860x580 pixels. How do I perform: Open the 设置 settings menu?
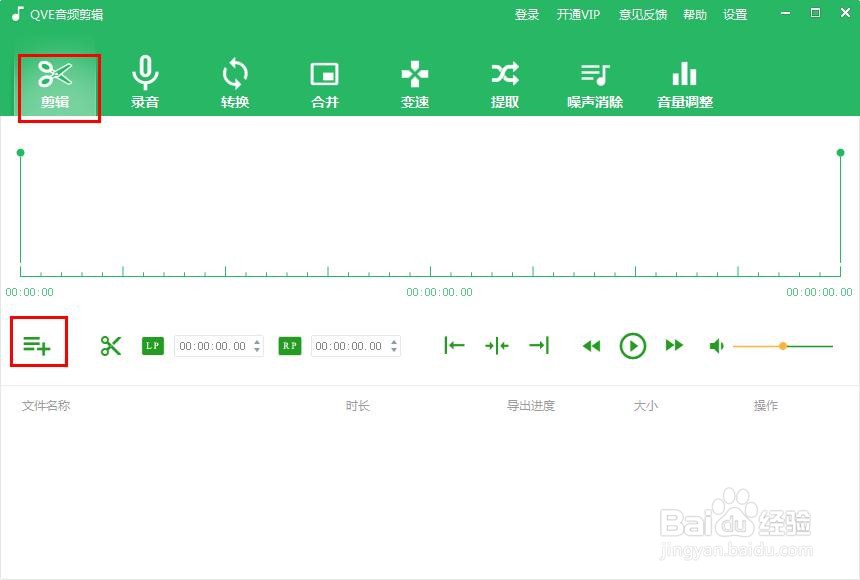pos(735,15)
